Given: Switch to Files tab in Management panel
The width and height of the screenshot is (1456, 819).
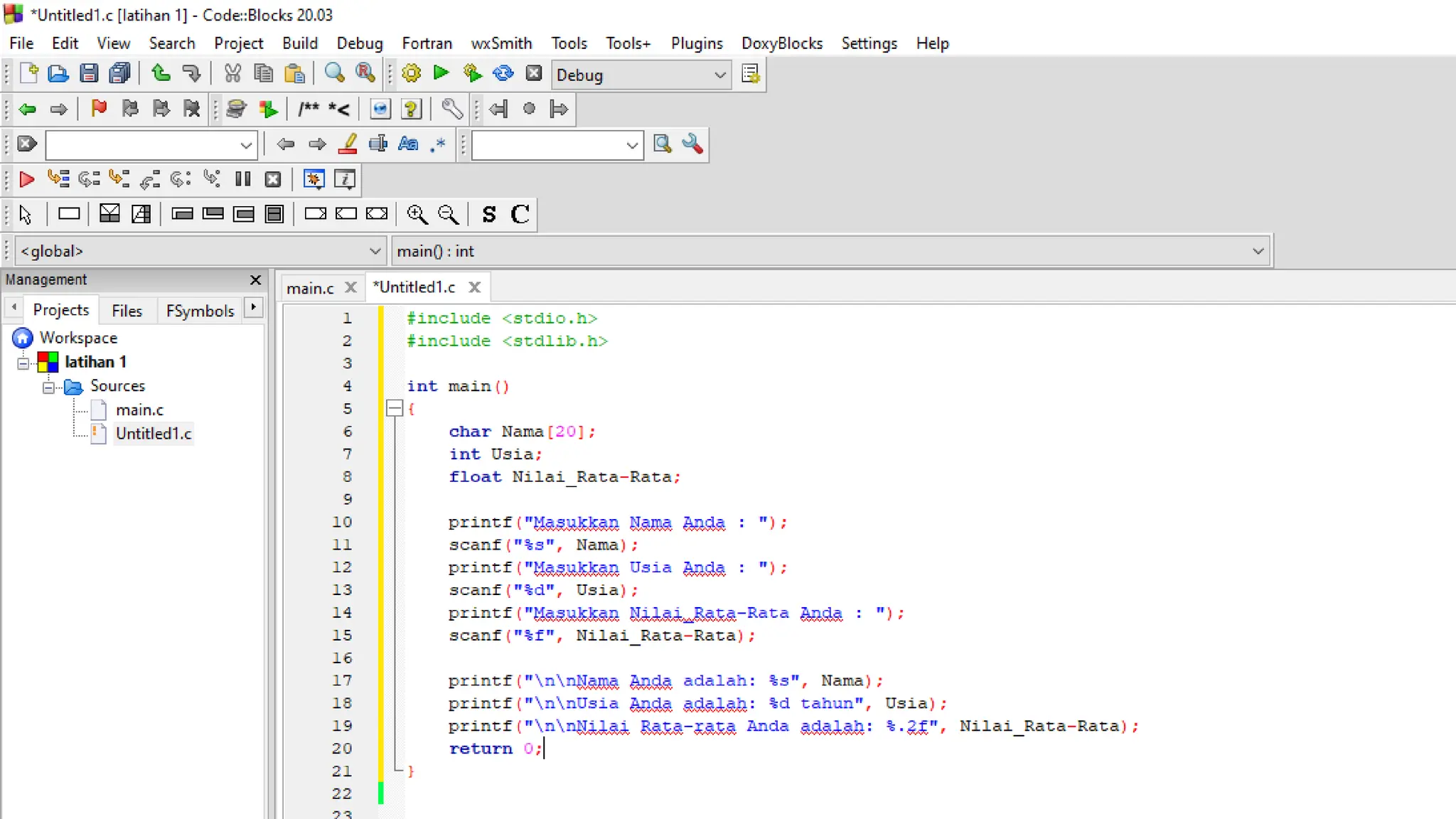Looking at the screenshot, I should [127, 311].
